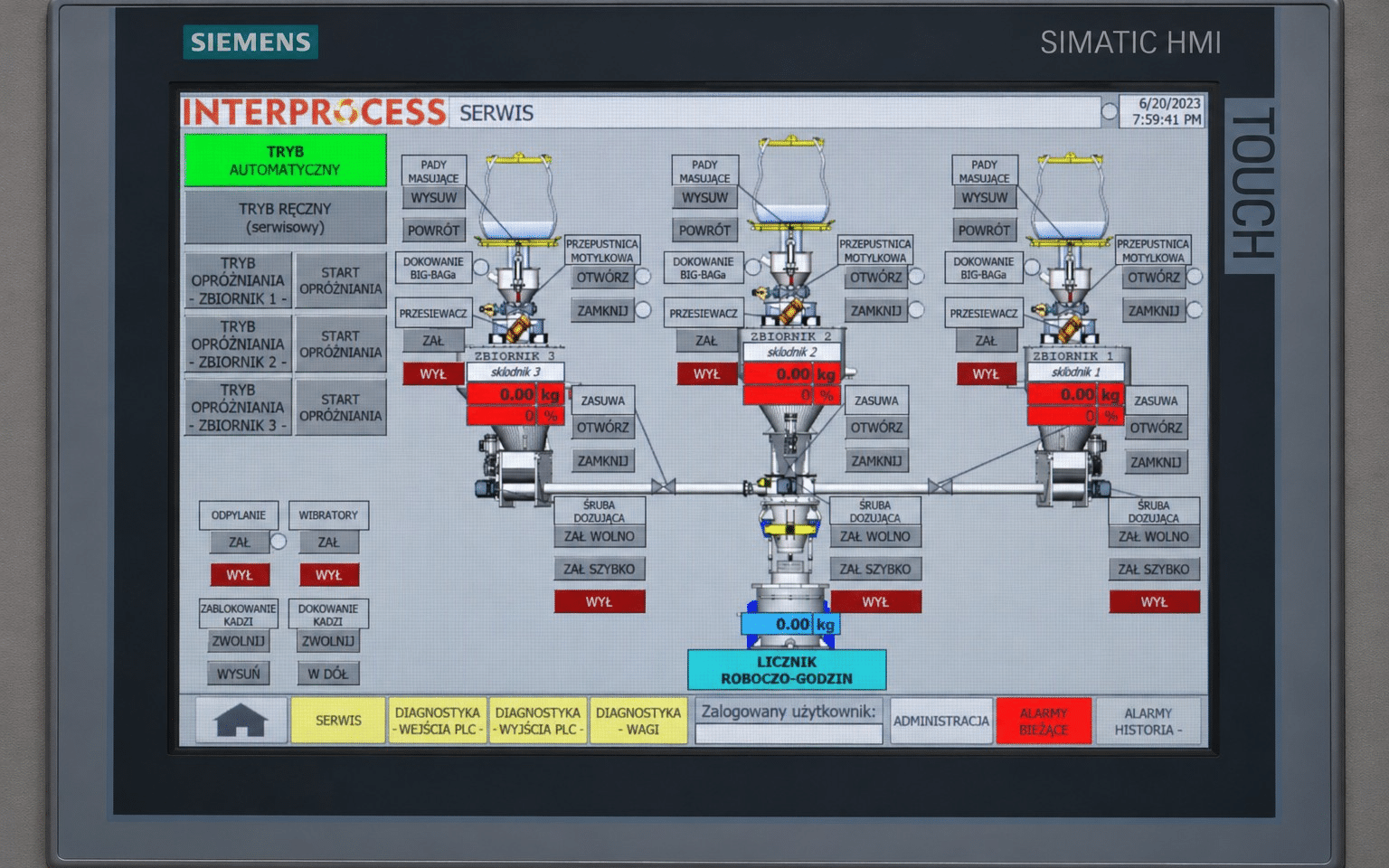Click ZAŁ SZYBKO for Zbiornik 2 ŚRUBA DOZUJĄCA
The image size is (1389, 868).
pos(875,569)
